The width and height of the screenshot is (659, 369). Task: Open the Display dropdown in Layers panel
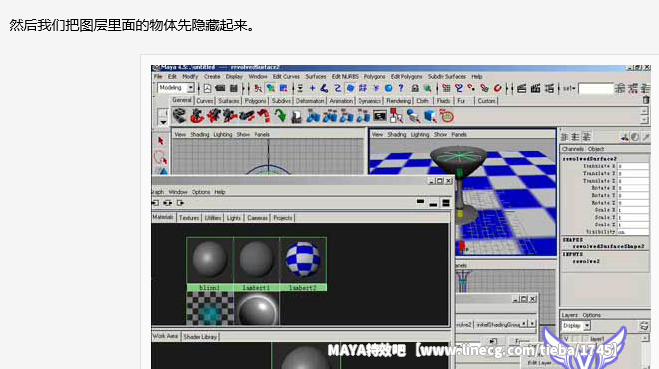pyautogui.click(x=576, y=326)
